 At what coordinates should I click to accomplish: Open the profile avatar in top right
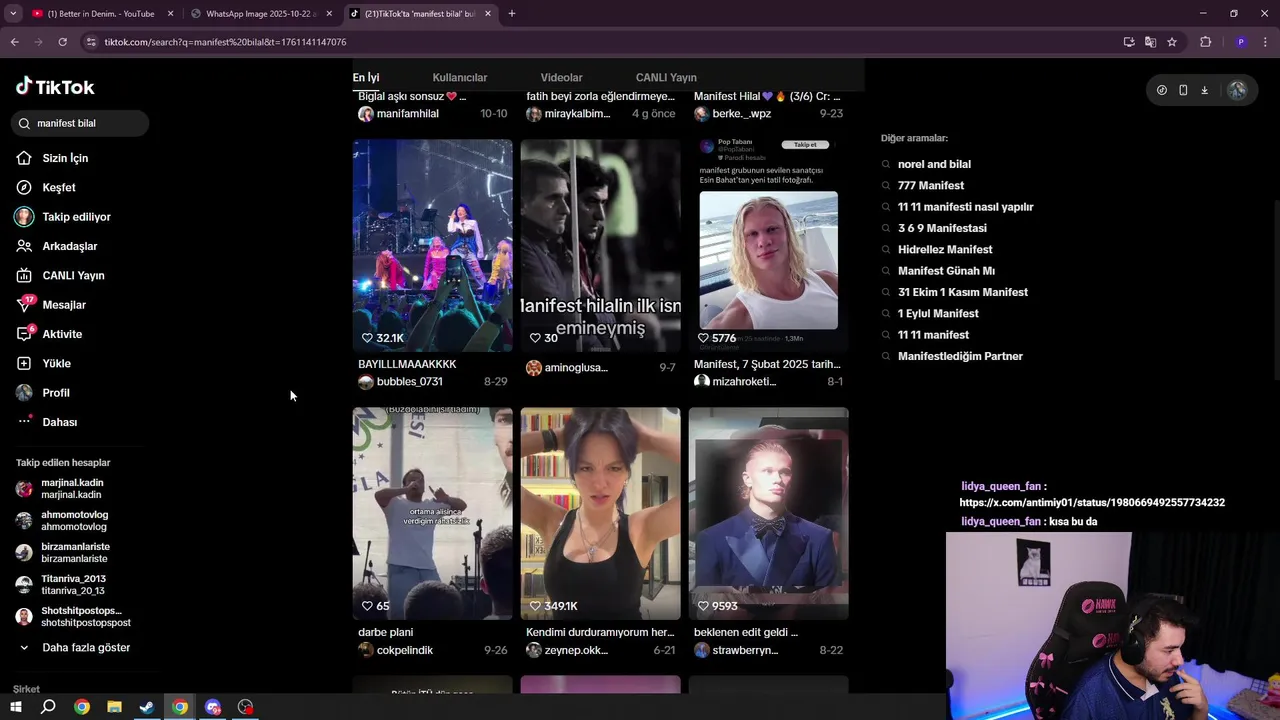(x=1237, y=90)
